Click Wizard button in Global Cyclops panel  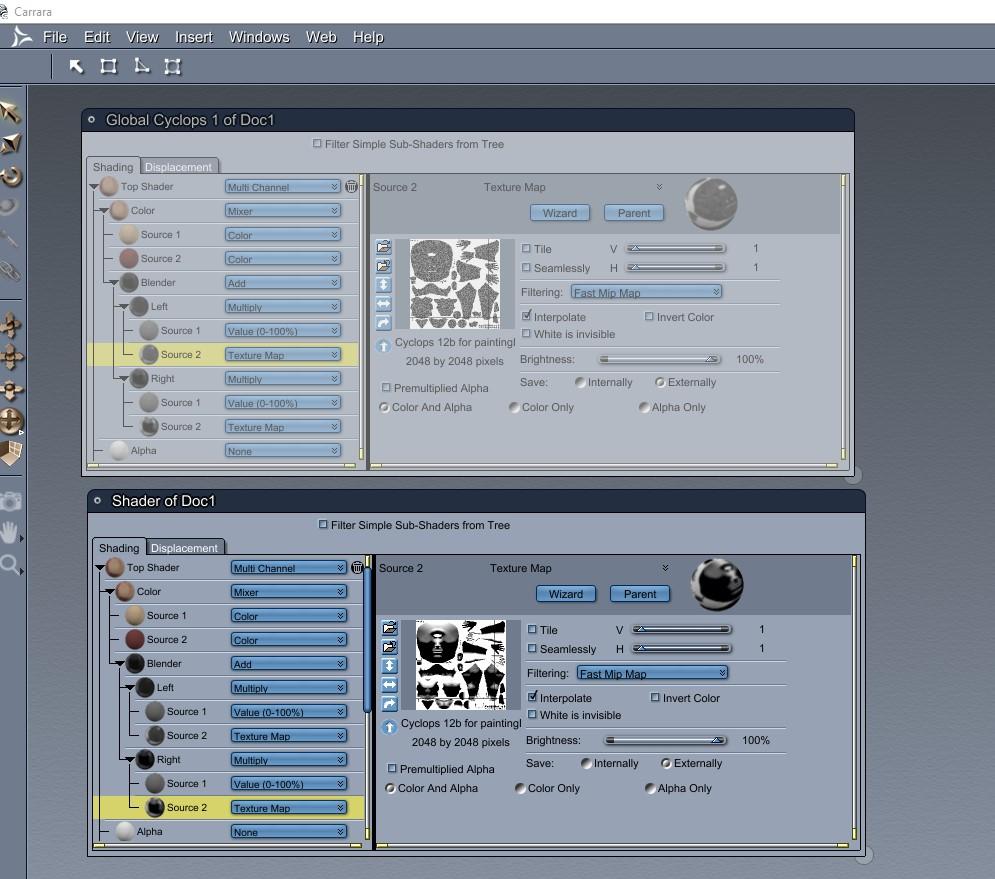pyautogui.click(x=560, y=213)
